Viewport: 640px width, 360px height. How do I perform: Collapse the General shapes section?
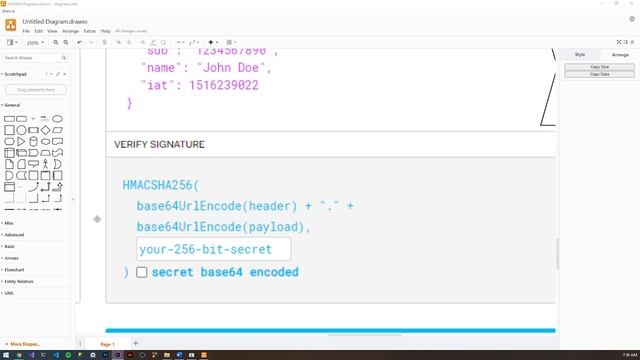(11, 105)
